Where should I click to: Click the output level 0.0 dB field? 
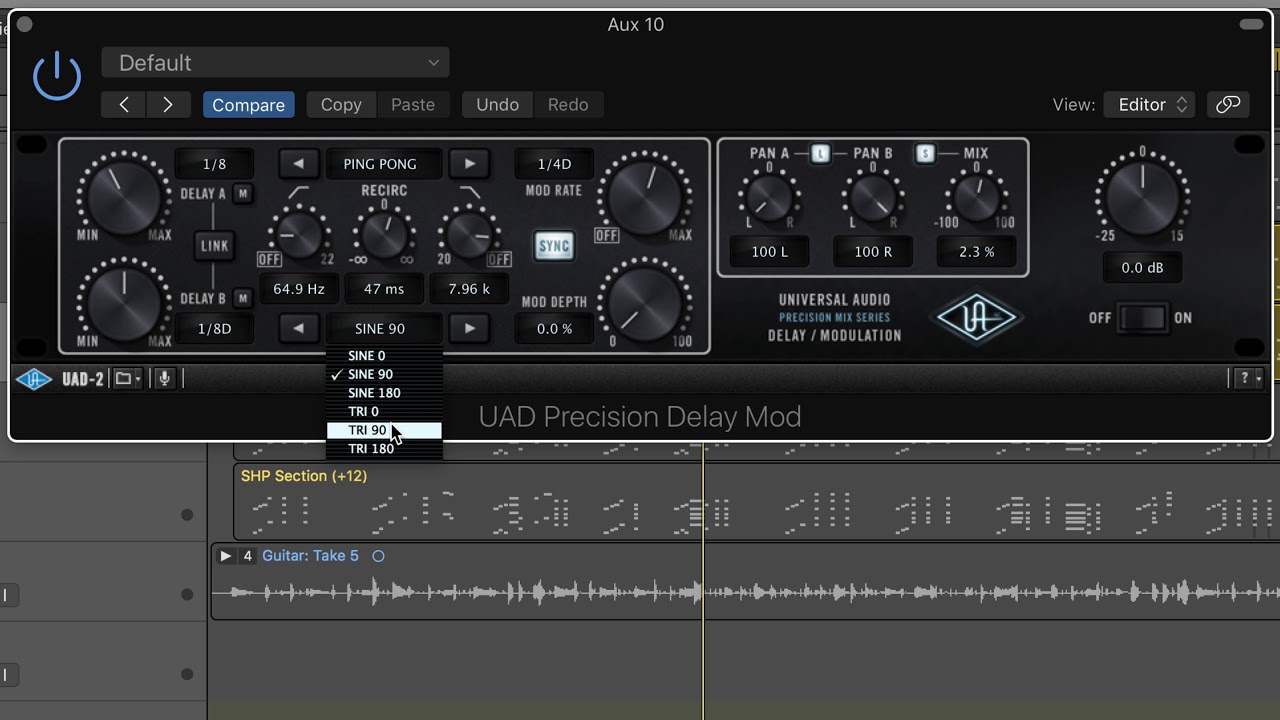[1142, 268]
